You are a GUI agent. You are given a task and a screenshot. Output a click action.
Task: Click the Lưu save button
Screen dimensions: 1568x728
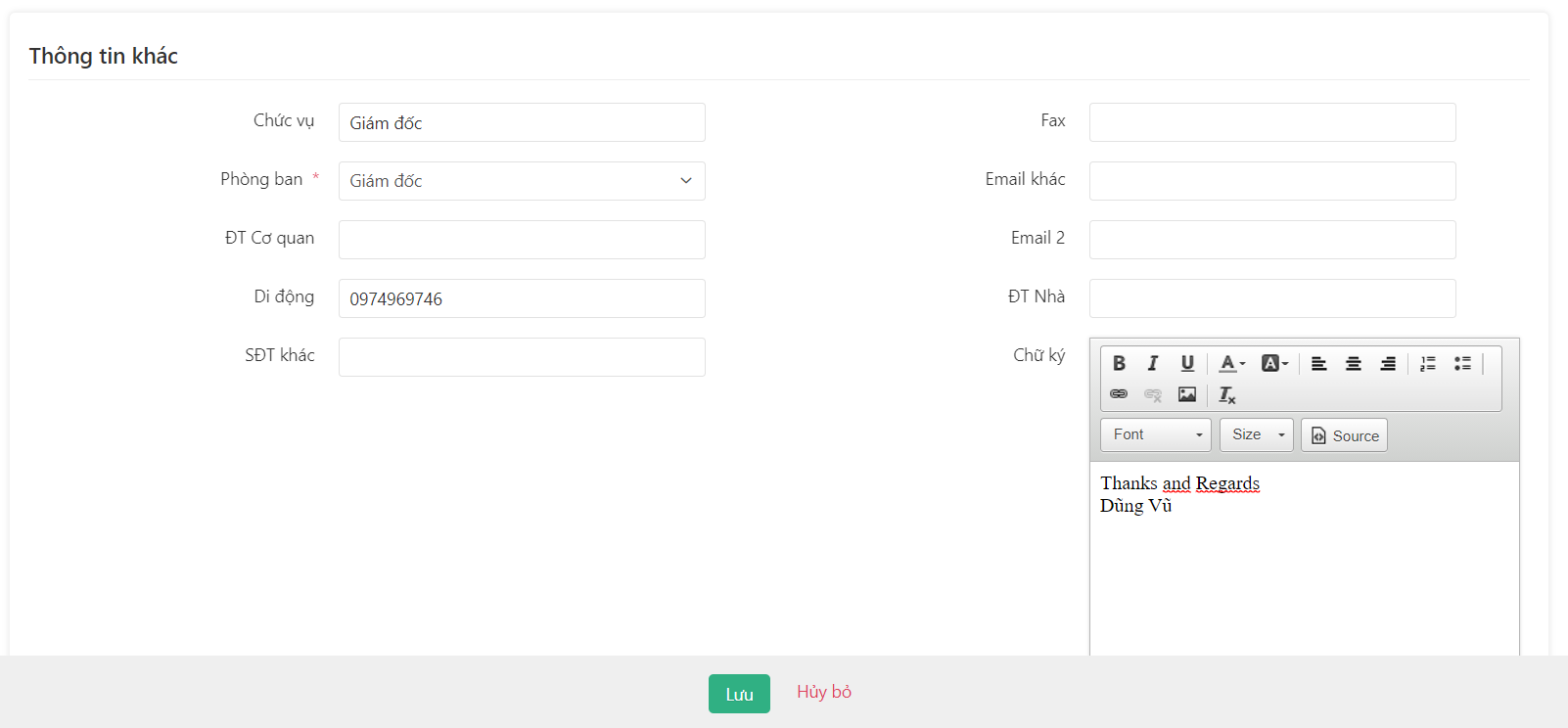tap(739, 694)
